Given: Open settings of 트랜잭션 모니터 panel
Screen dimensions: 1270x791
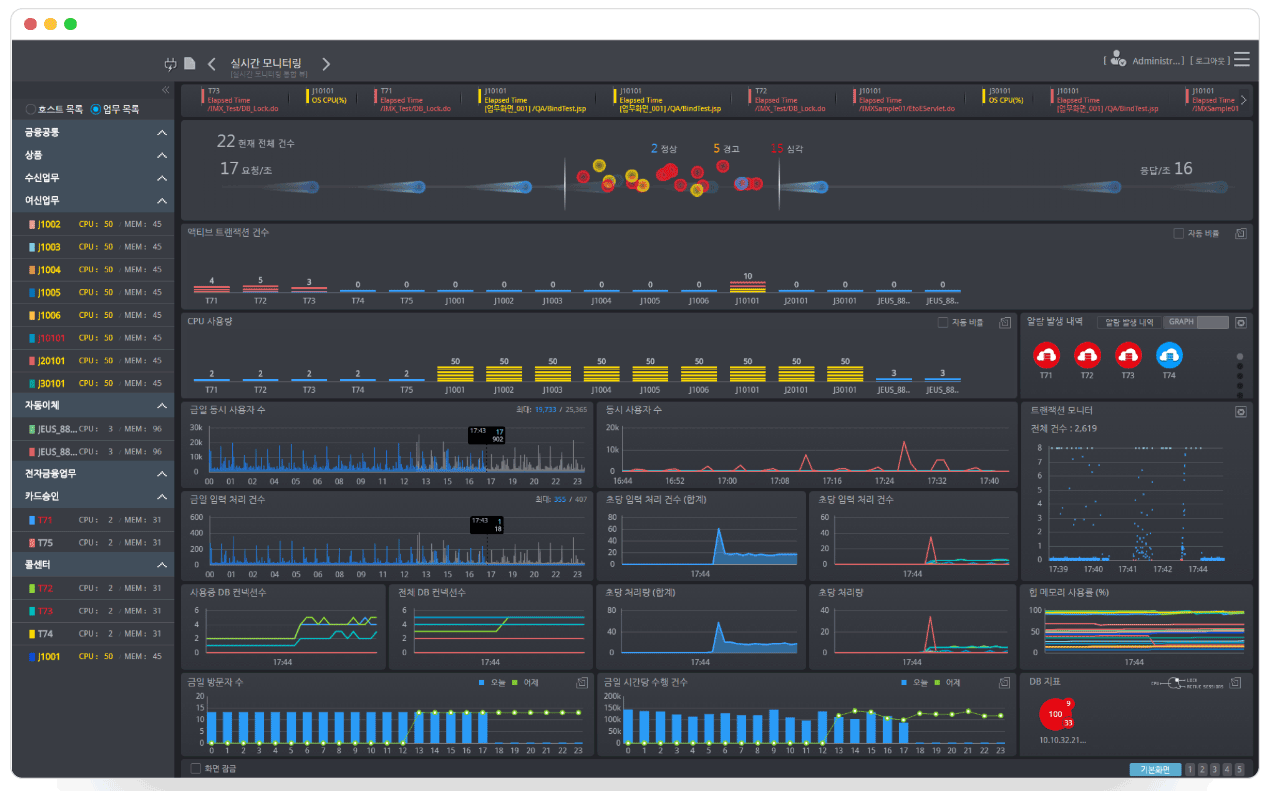Looking at the screenshot, I should click(x=1241, y=411).
